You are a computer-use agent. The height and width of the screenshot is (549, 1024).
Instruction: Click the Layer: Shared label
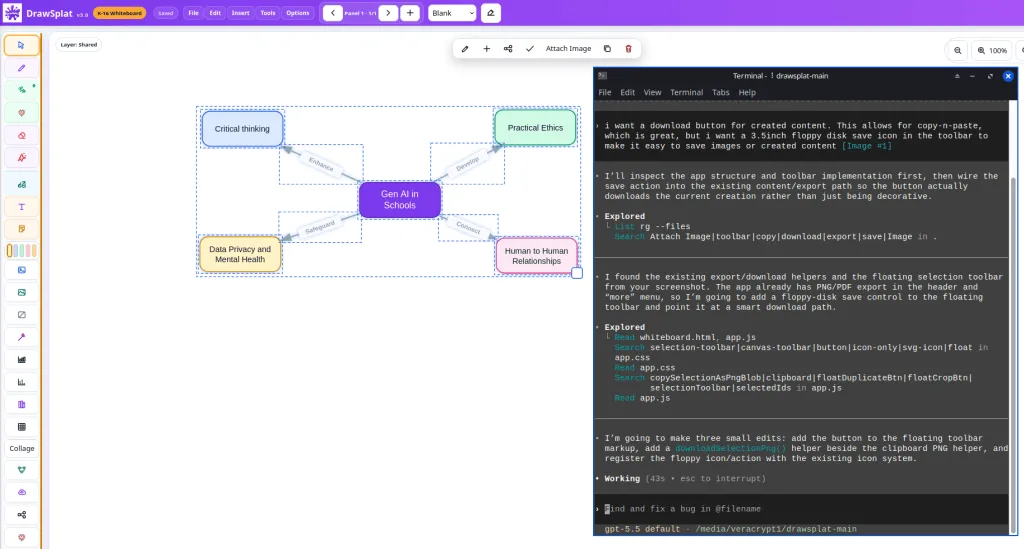(x=79, y=45)
